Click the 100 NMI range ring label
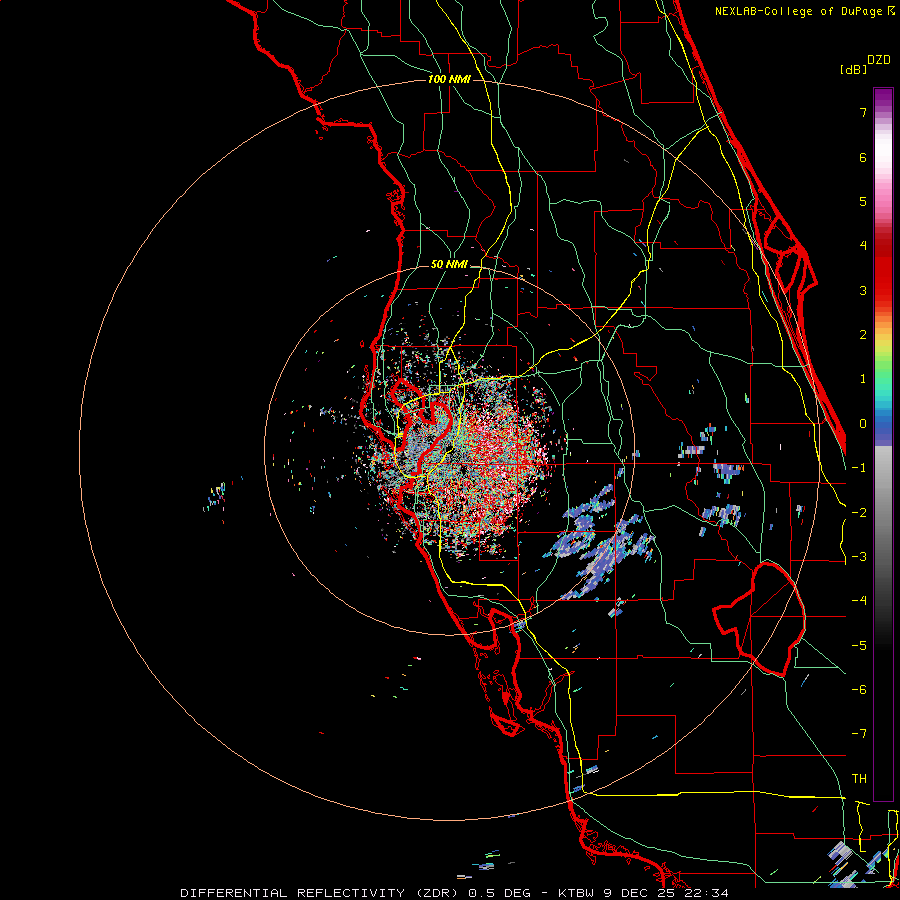900x900 pixels. pyautogui.click(x=449, y=79)
